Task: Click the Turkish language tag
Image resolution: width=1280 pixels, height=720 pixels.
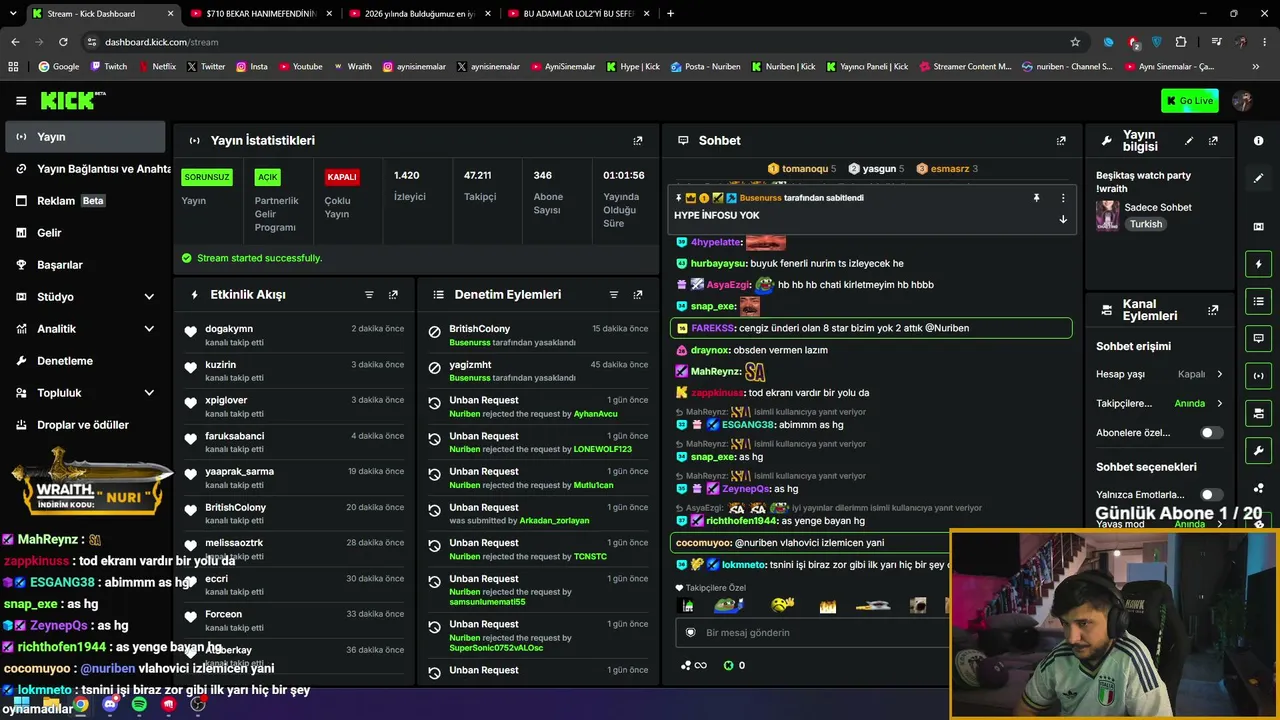Action: pos(1146,224)
